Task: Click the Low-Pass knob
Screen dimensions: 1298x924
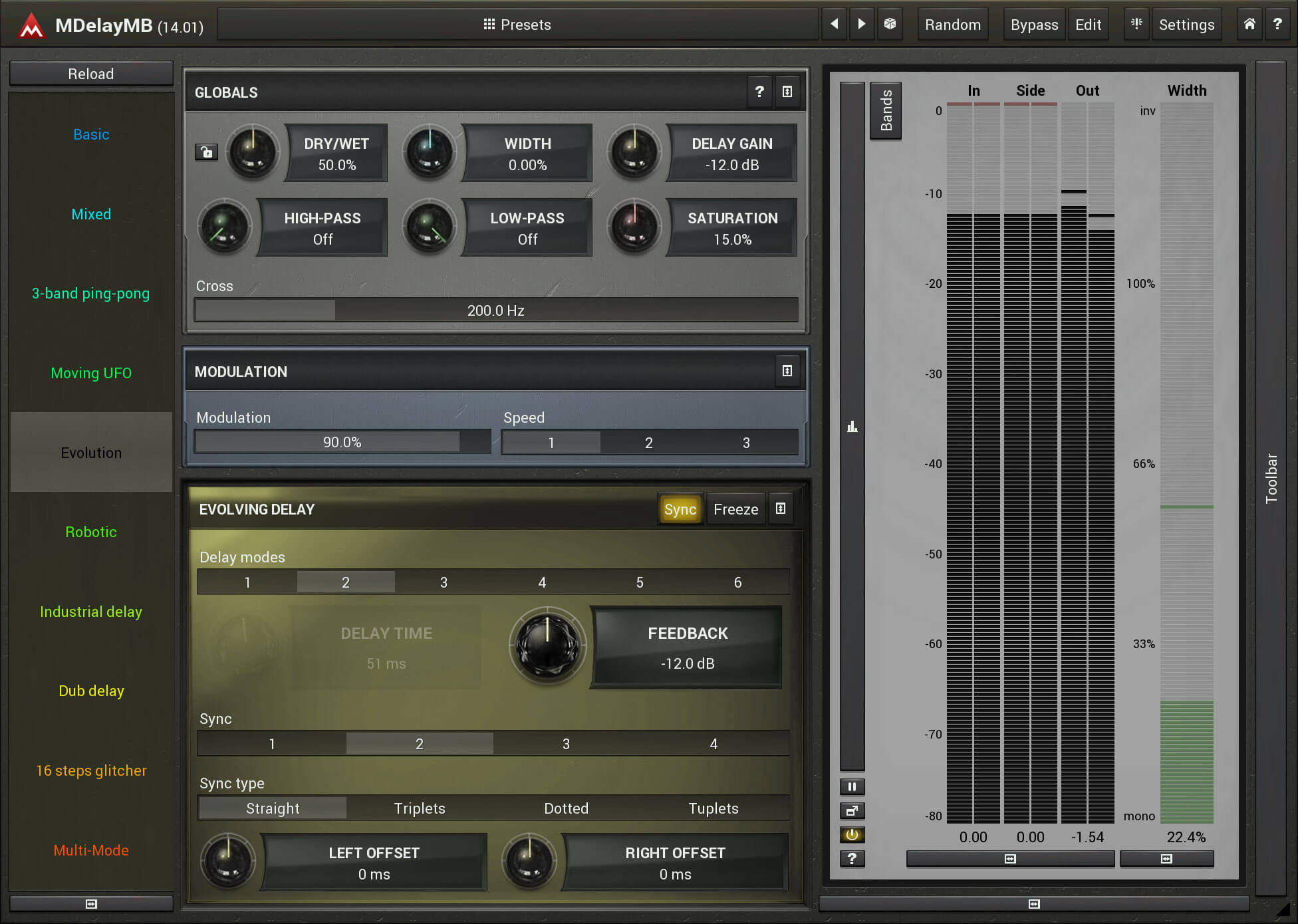Action: click(429, 227)
